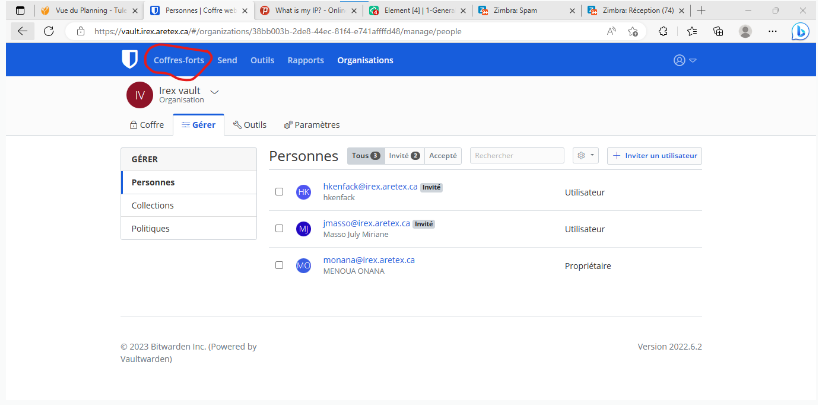This screenshot has height=405, width=818.
Task: Click the MO user avatar
Action: (304, 265)
